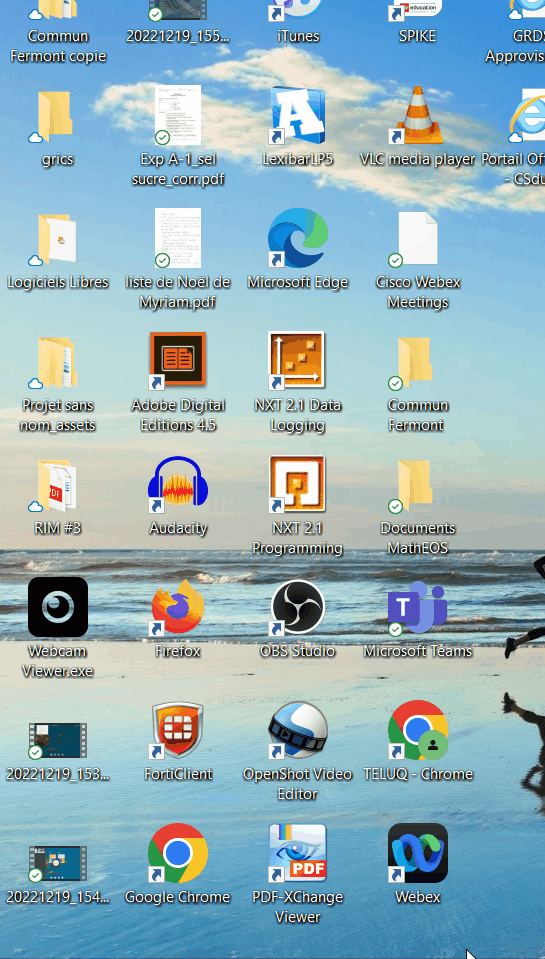545x959 pixels.
Task: Select NXT 2.1 Programming shortcut
Action: tap(298, 485)
